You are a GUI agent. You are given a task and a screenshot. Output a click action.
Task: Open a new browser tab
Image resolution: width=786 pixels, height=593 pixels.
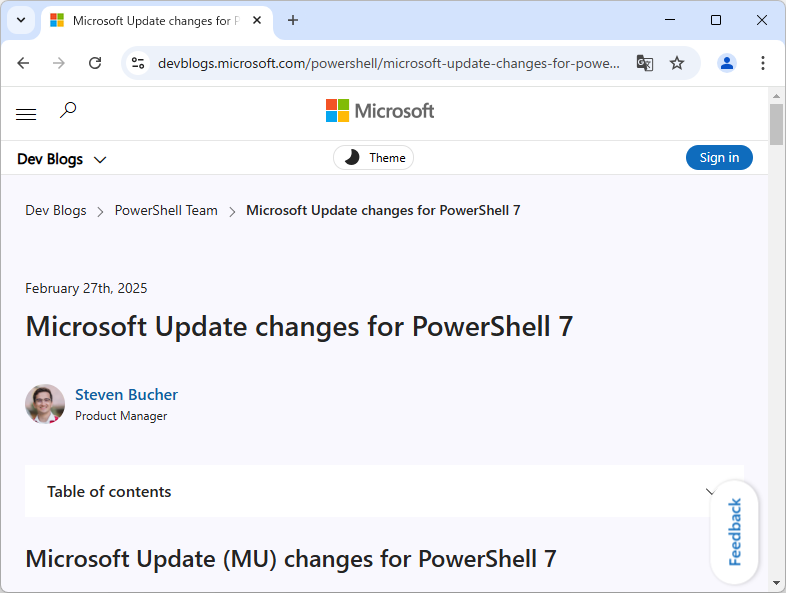pos(293,20)
